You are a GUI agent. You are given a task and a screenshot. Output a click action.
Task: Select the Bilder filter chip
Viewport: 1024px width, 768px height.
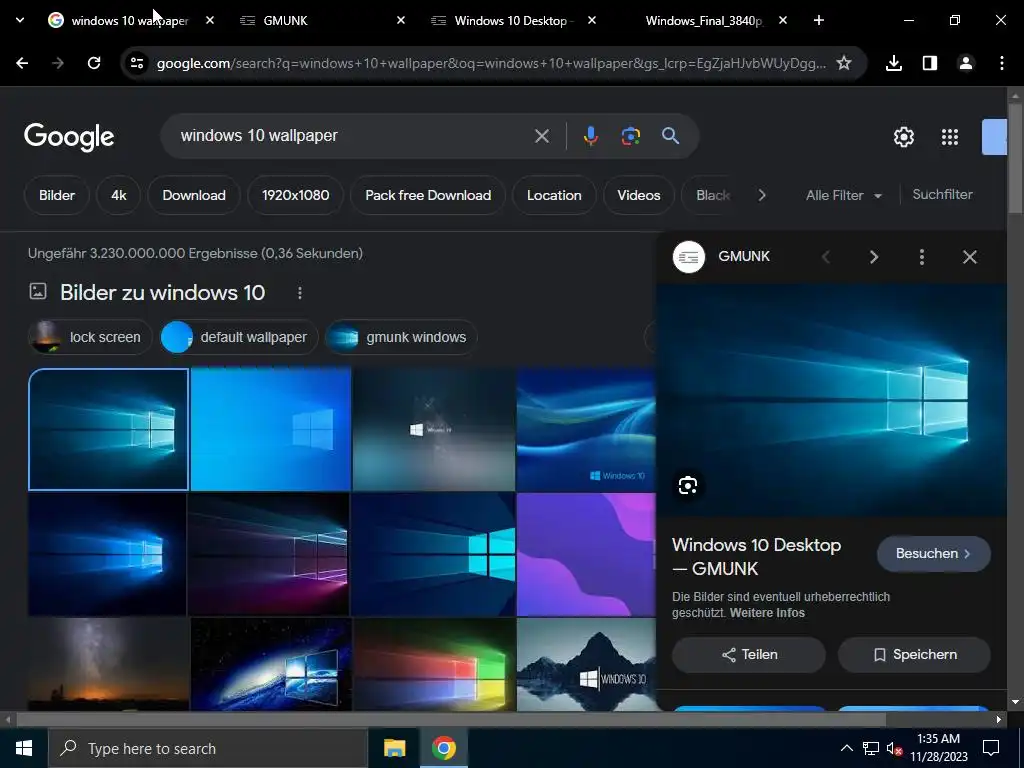coord(57,195)
